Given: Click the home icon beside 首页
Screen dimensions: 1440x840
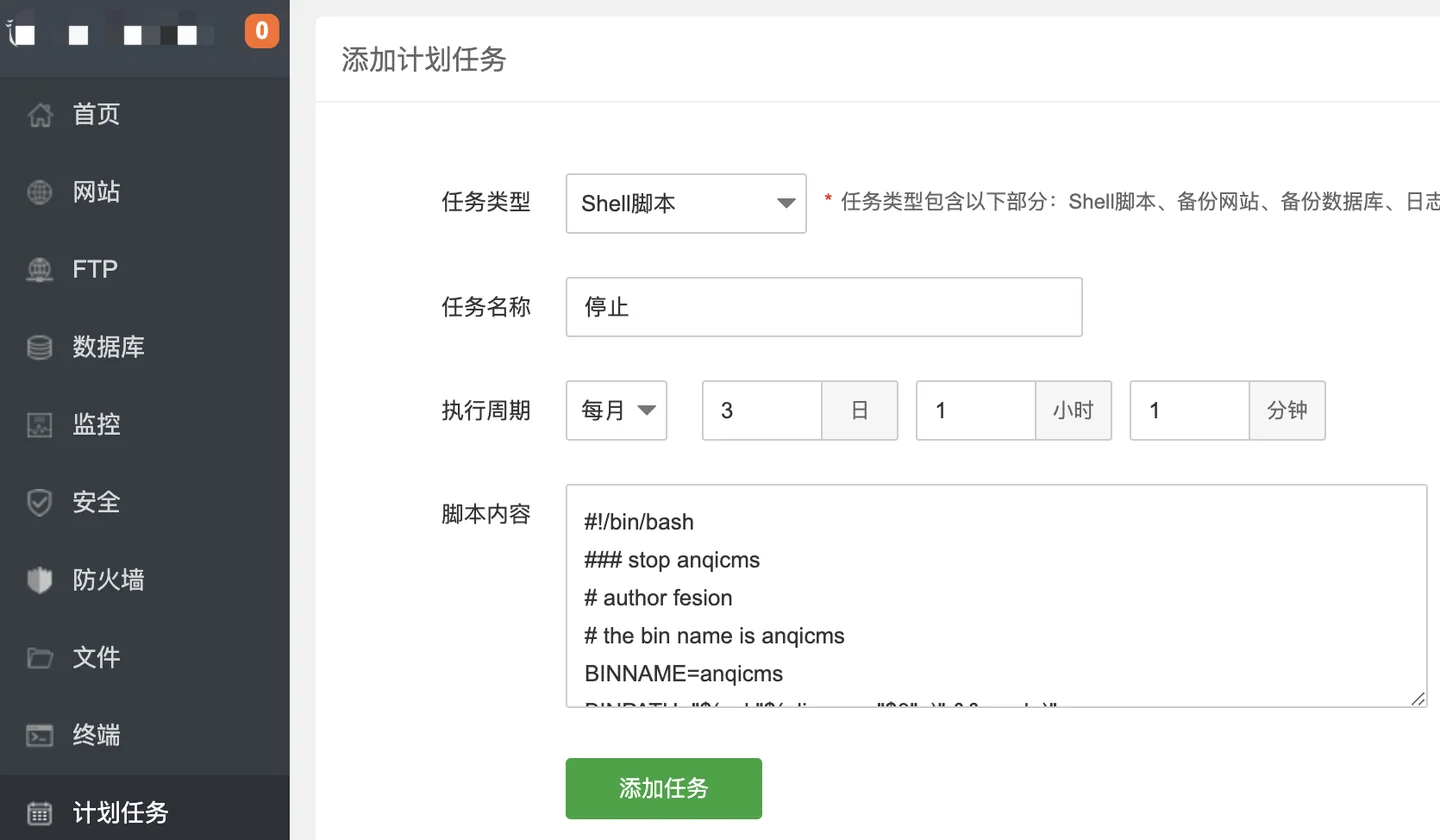Looking at the screenshot, I should click(39, 115).
